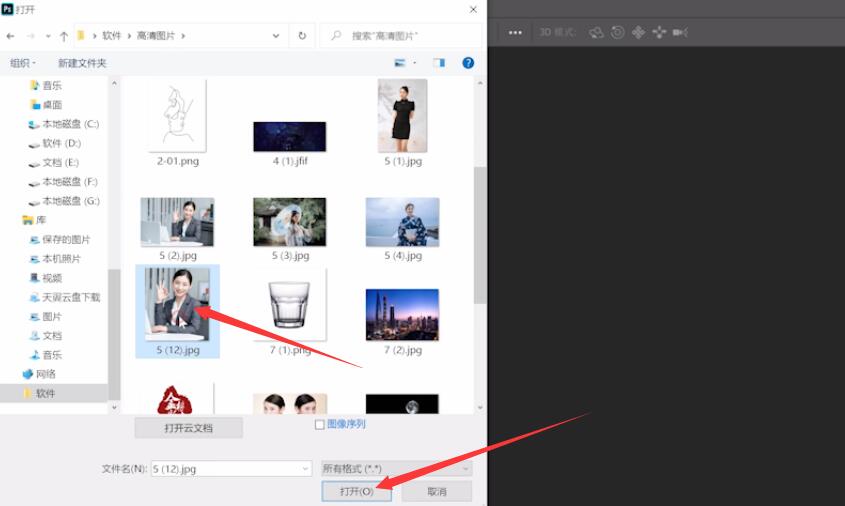Enable the 图像序列 checkbox
Viewport: 845px width, 506px height.
point(320,424)
